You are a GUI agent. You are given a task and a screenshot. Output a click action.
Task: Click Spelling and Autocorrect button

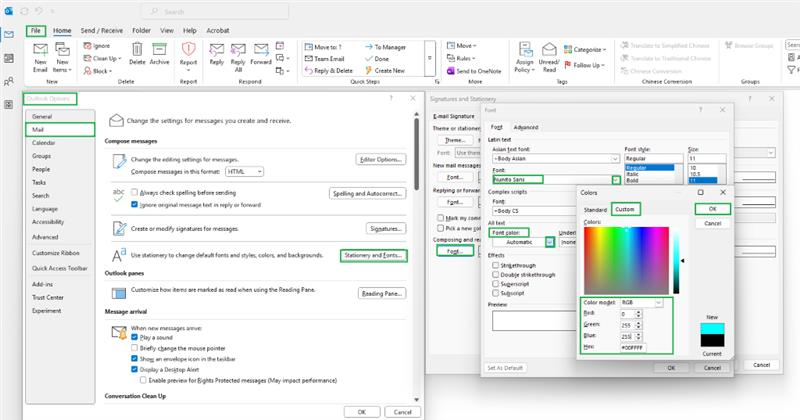(x=367, y=193)
